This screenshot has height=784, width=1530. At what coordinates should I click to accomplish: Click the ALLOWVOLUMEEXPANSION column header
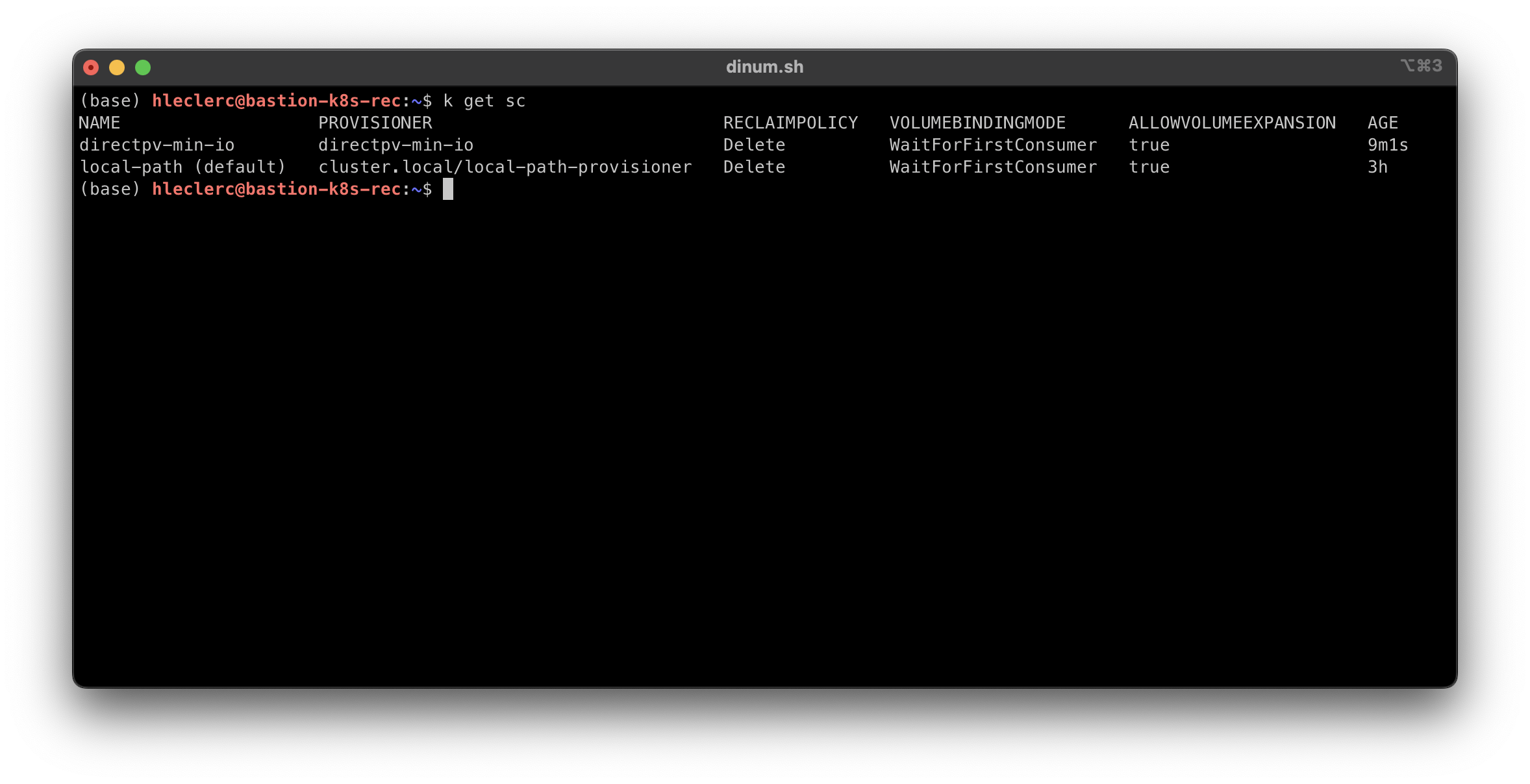(1232, 123)
